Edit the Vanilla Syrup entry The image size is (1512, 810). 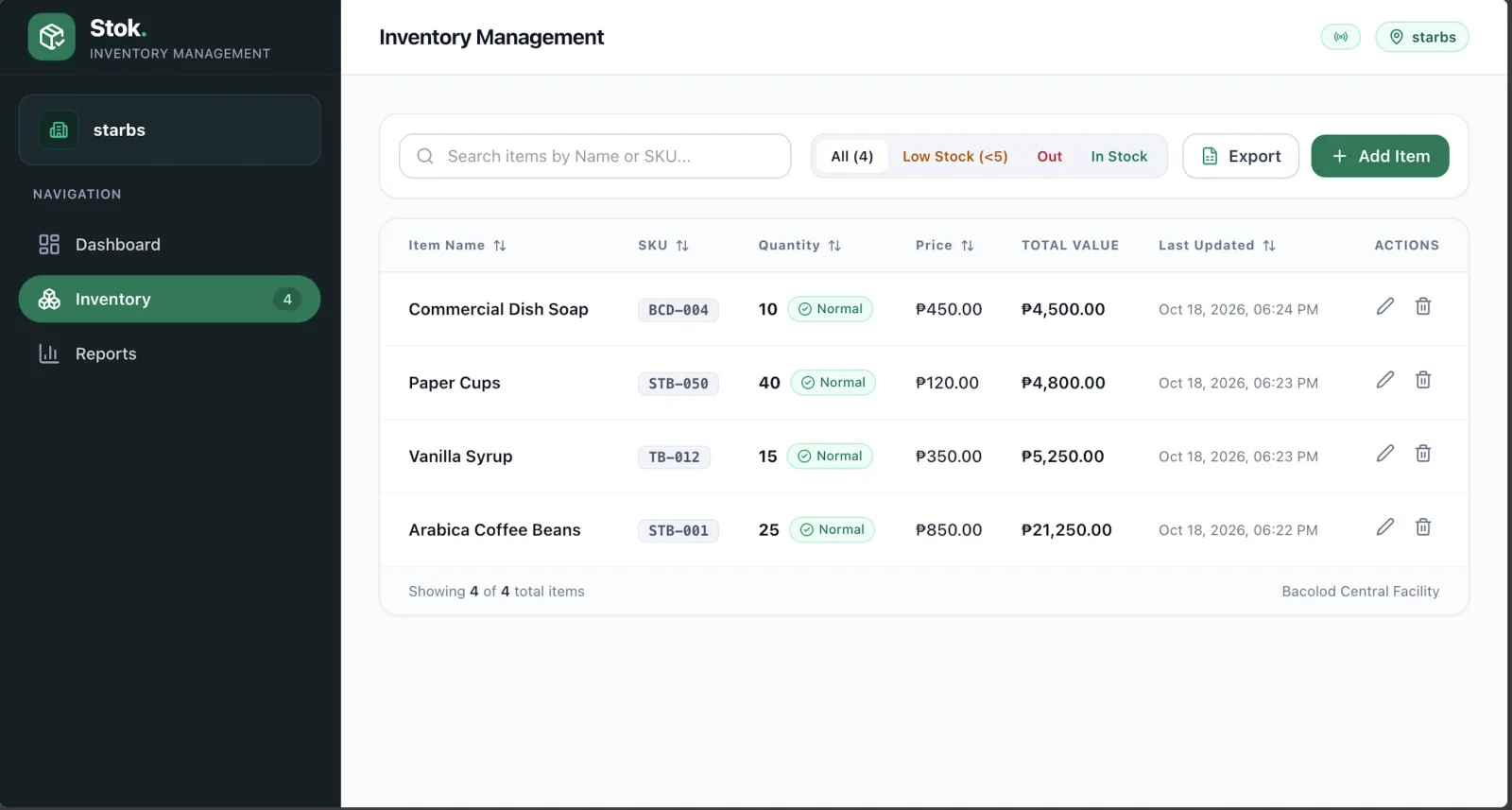(1384, 454)
